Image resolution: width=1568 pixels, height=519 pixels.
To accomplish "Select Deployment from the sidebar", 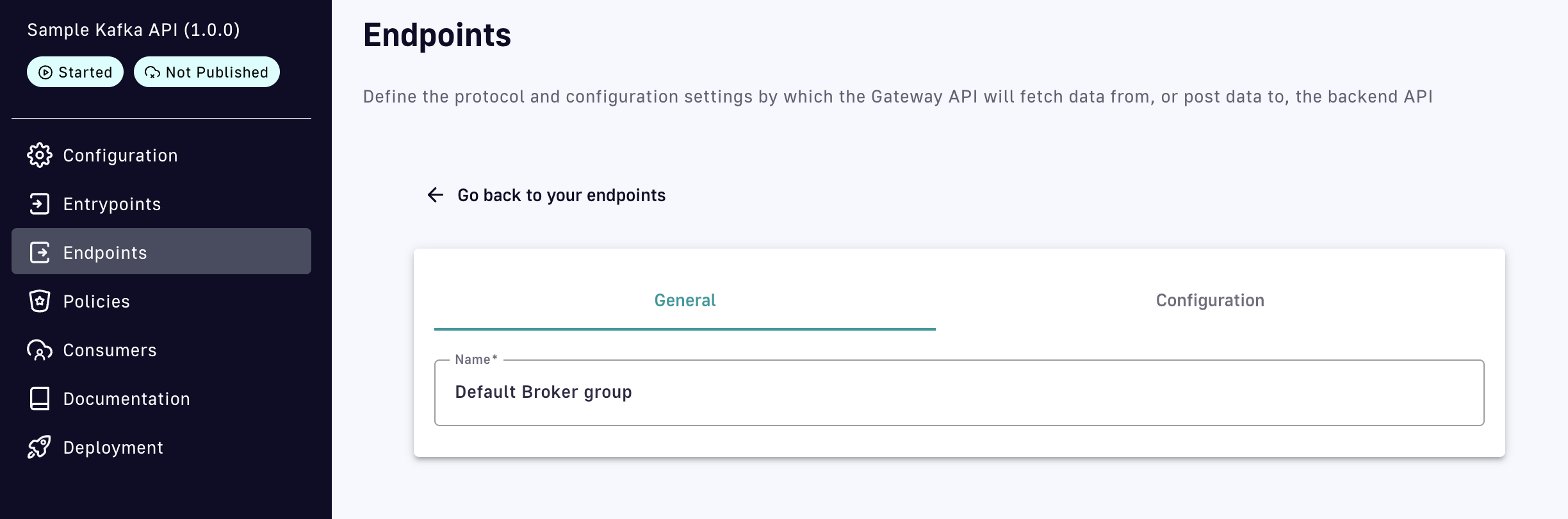I will (x=113, y=447).
